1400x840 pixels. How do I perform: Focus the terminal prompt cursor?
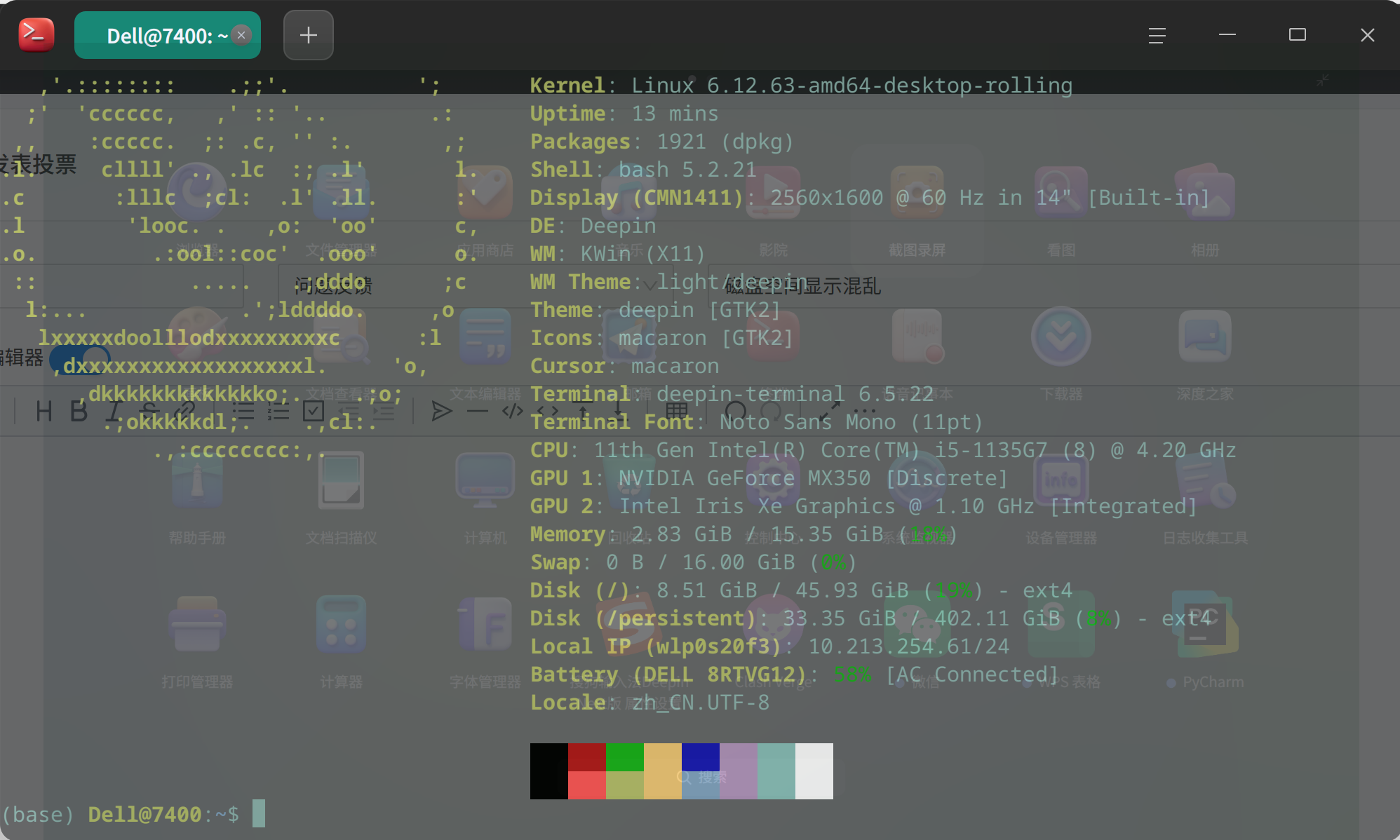(x=259, y=813)
